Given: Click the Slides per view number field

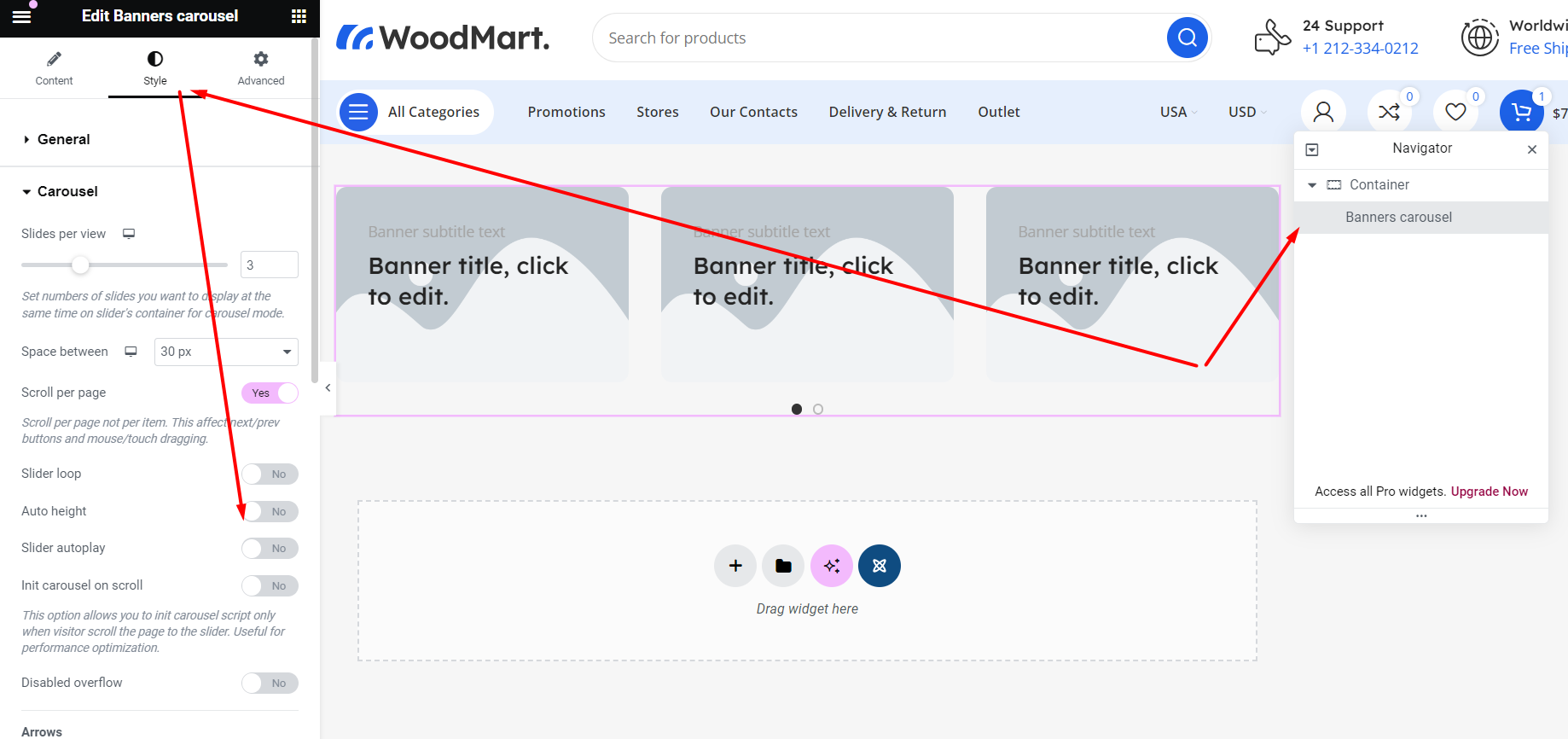Looking at the screenshot, I should (270, 265).
